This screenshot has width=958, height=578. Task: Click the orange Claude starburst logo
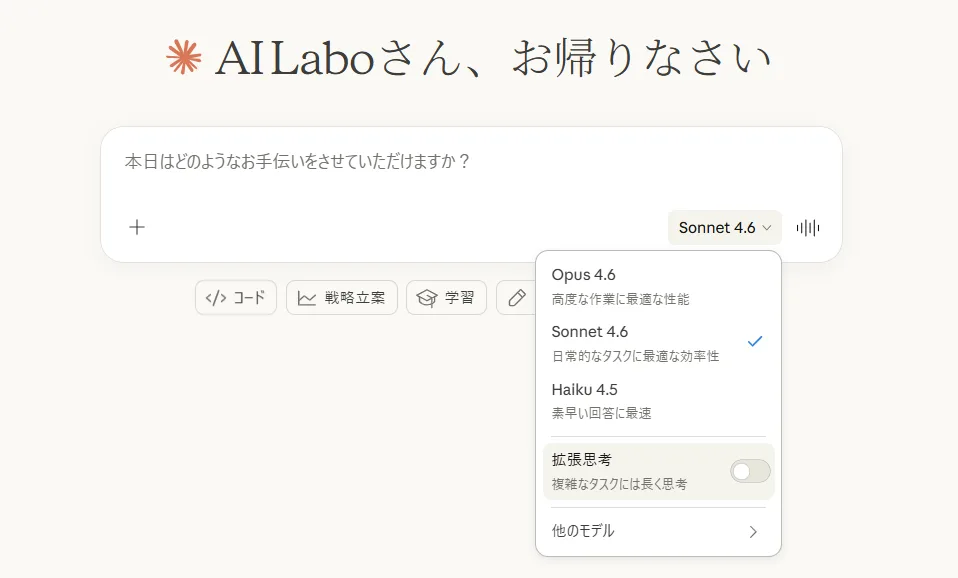(x=183, y=57)
